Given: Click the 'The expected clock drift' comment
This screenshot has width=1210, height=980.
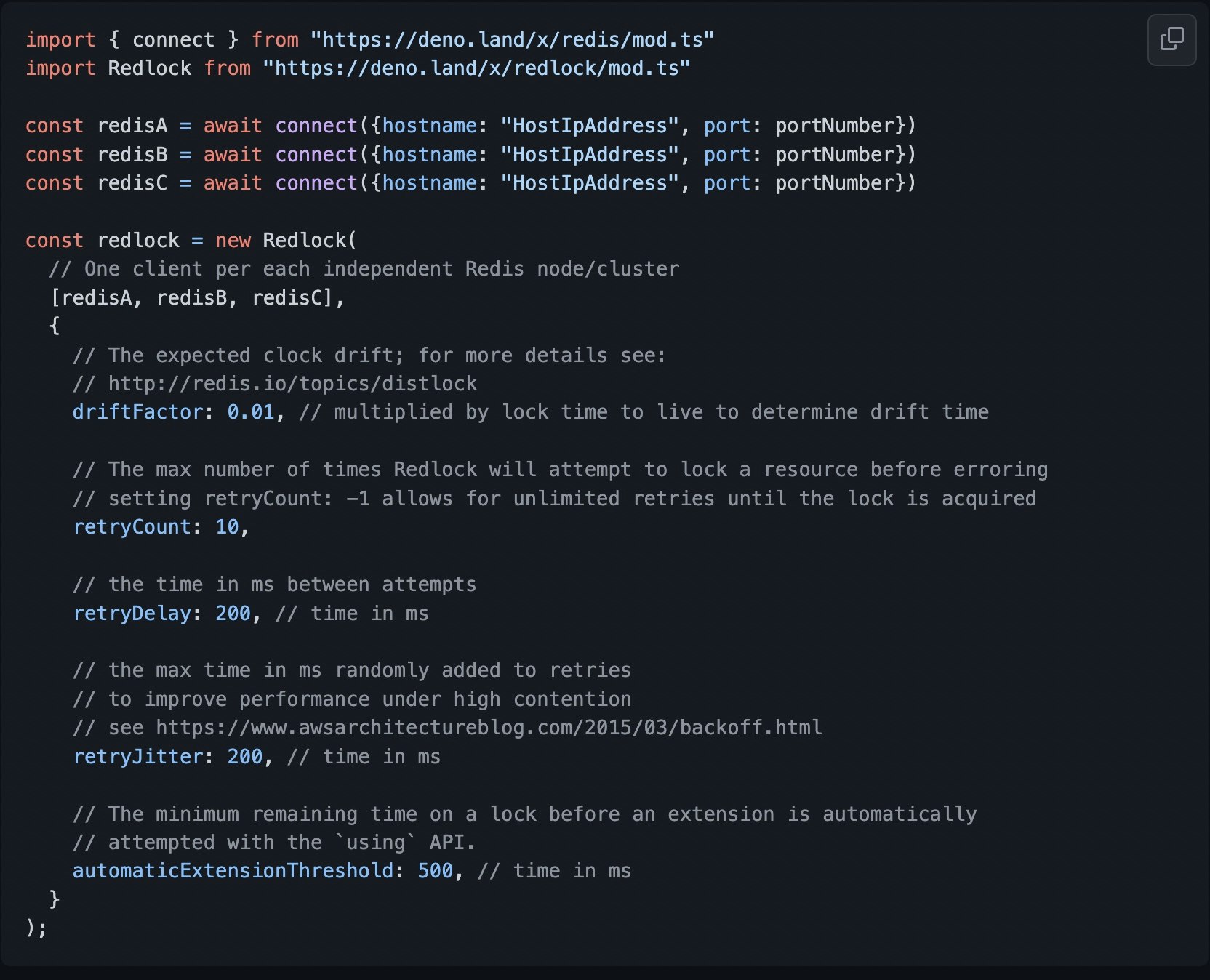Looking at the screenshot, I should point(369,356).
